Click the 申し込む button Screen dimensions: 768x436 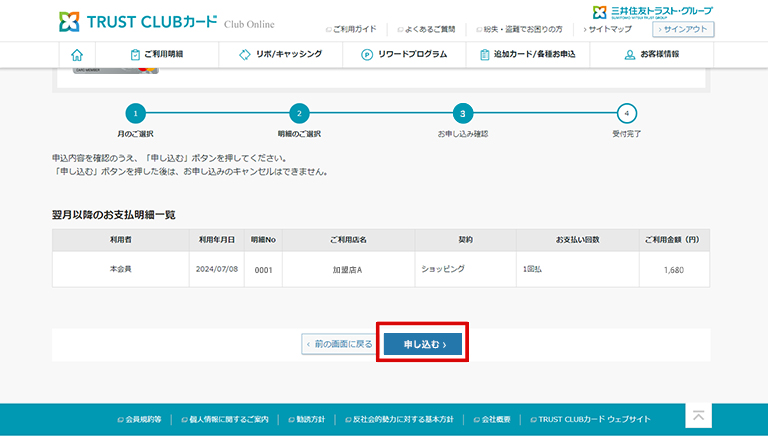pyautogui.click(x=423, y=344)
